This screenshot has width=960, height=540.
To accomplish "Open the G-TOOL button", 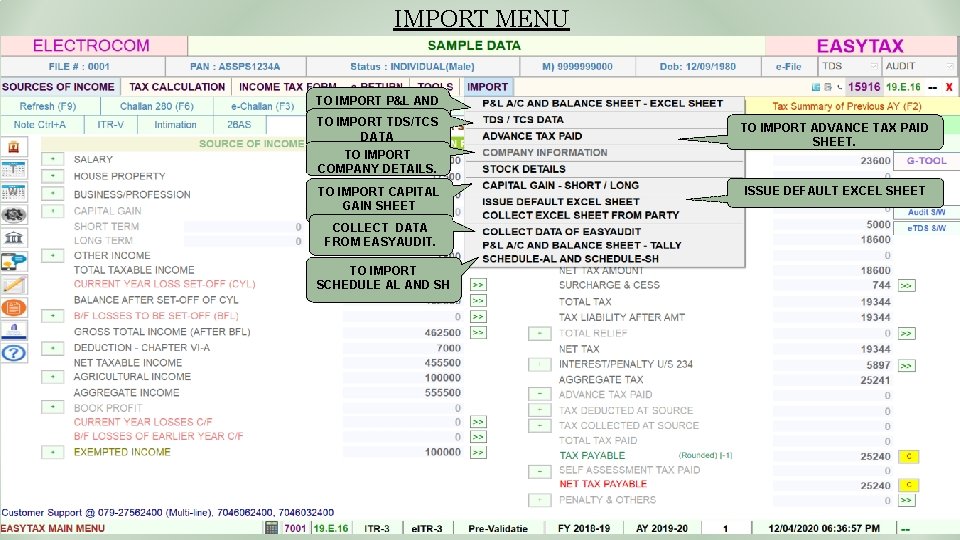I will coord(926,160).
